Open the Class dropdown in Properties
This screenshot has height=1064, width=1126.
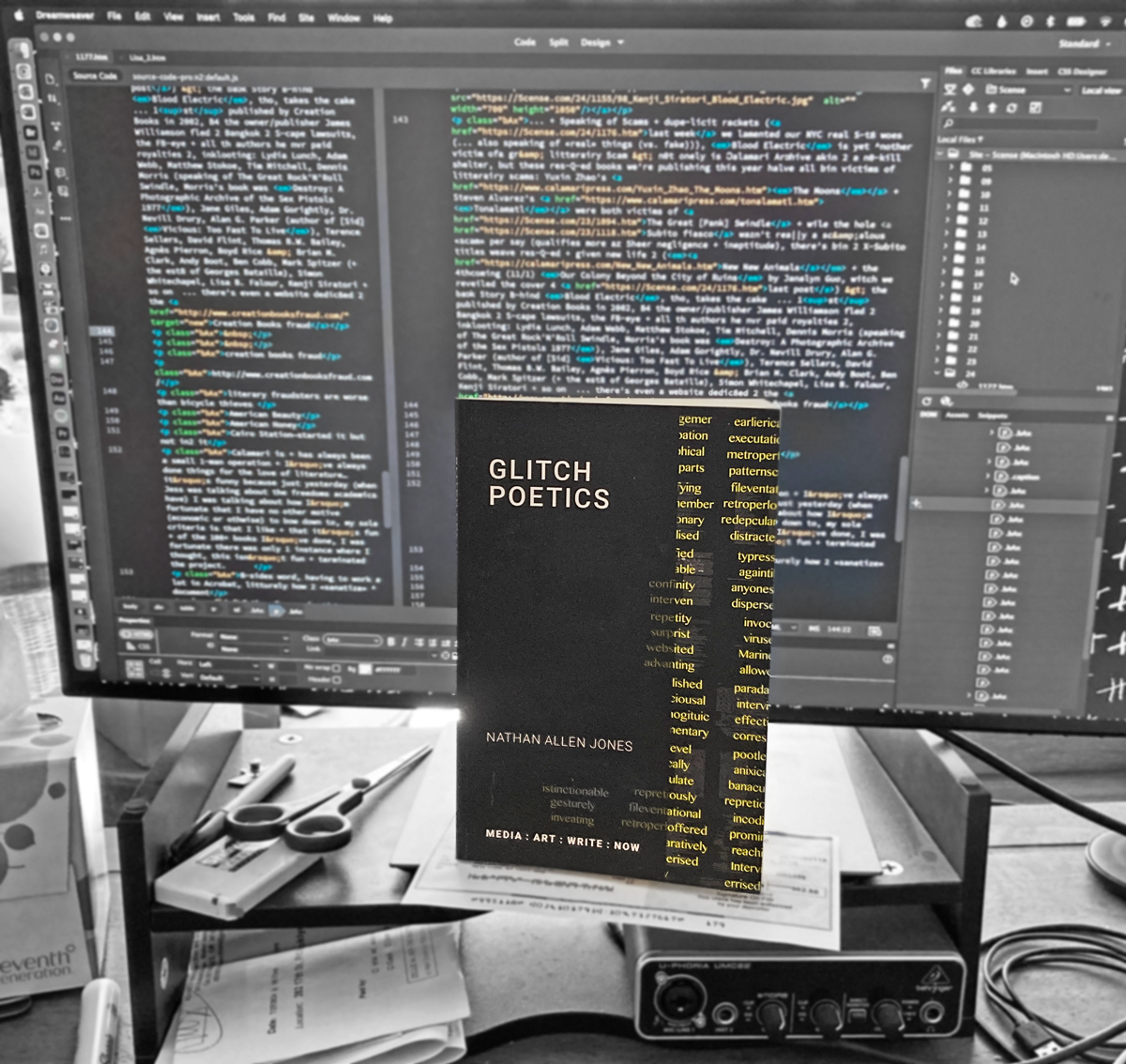point(352,640)
